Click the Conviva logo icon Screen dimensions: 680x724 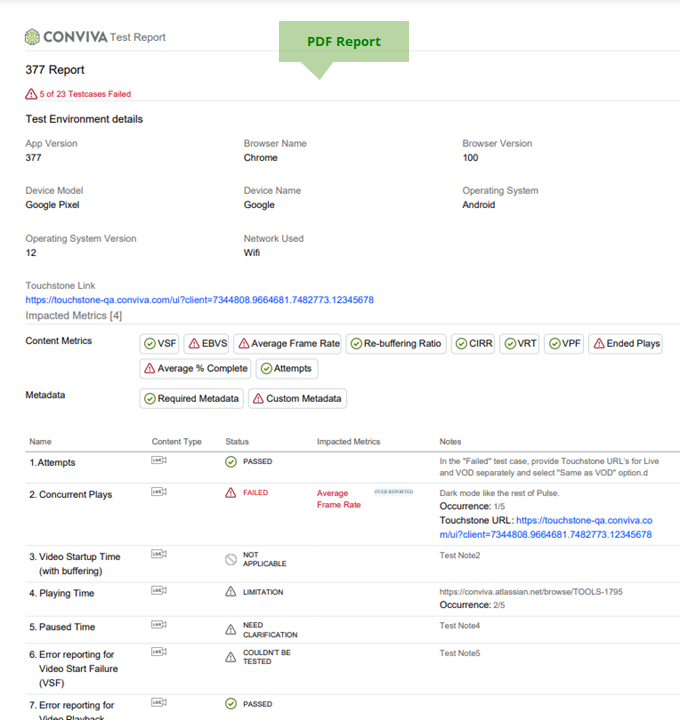click(33, 37)
